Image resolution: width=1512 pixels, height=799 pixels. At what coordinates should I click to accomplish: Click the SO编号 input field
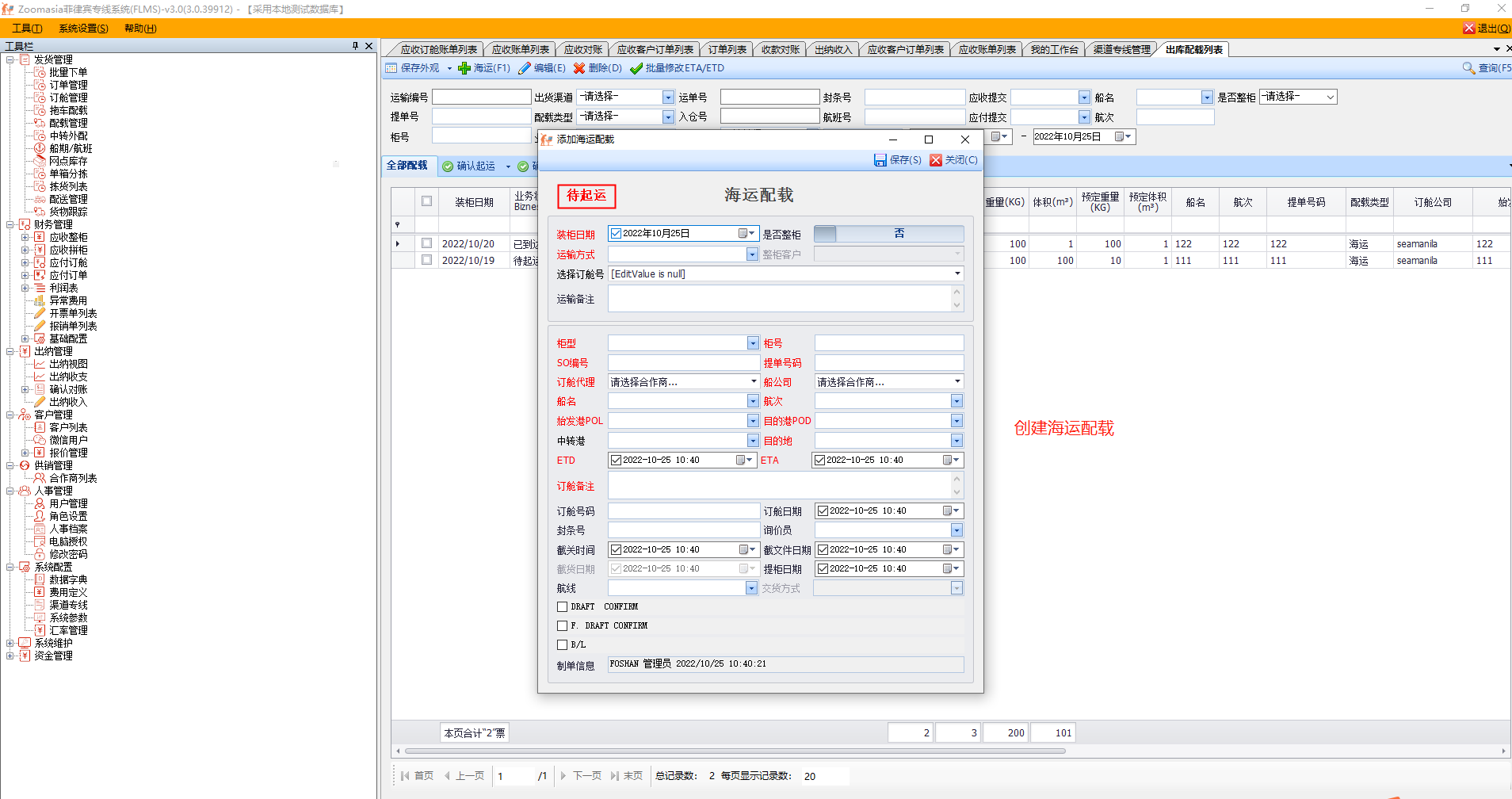point(683,363)
